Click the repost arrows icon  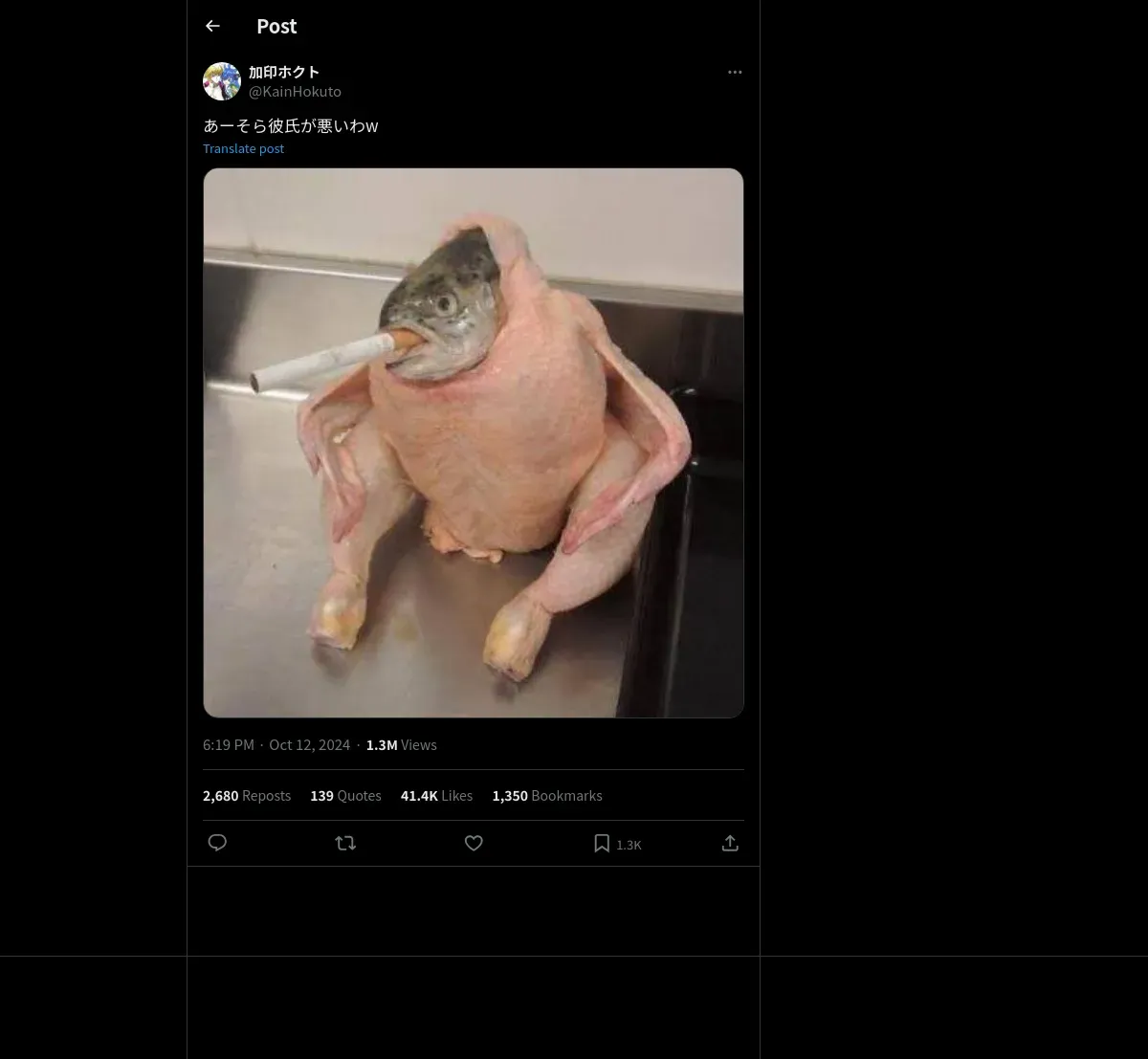click(x=345, y=843)
